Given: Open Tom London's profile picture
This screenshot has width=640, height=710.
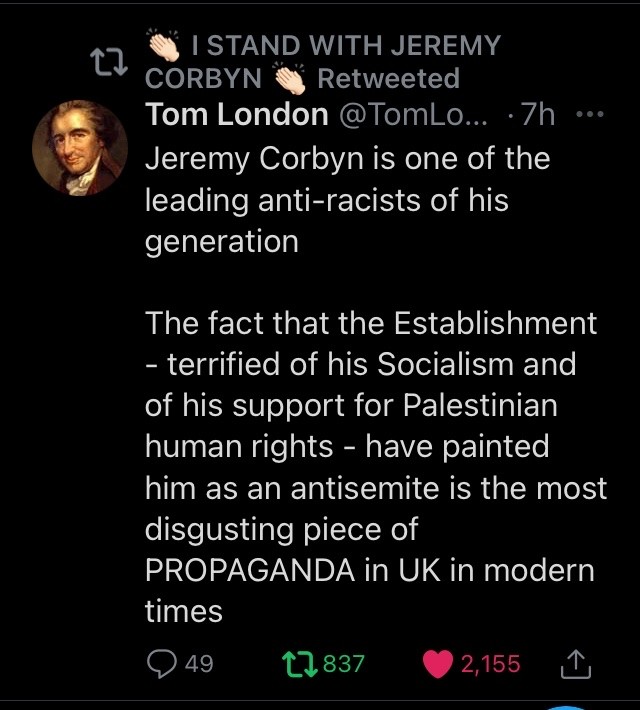Looking at the screenshot, I should click(80, 148).
